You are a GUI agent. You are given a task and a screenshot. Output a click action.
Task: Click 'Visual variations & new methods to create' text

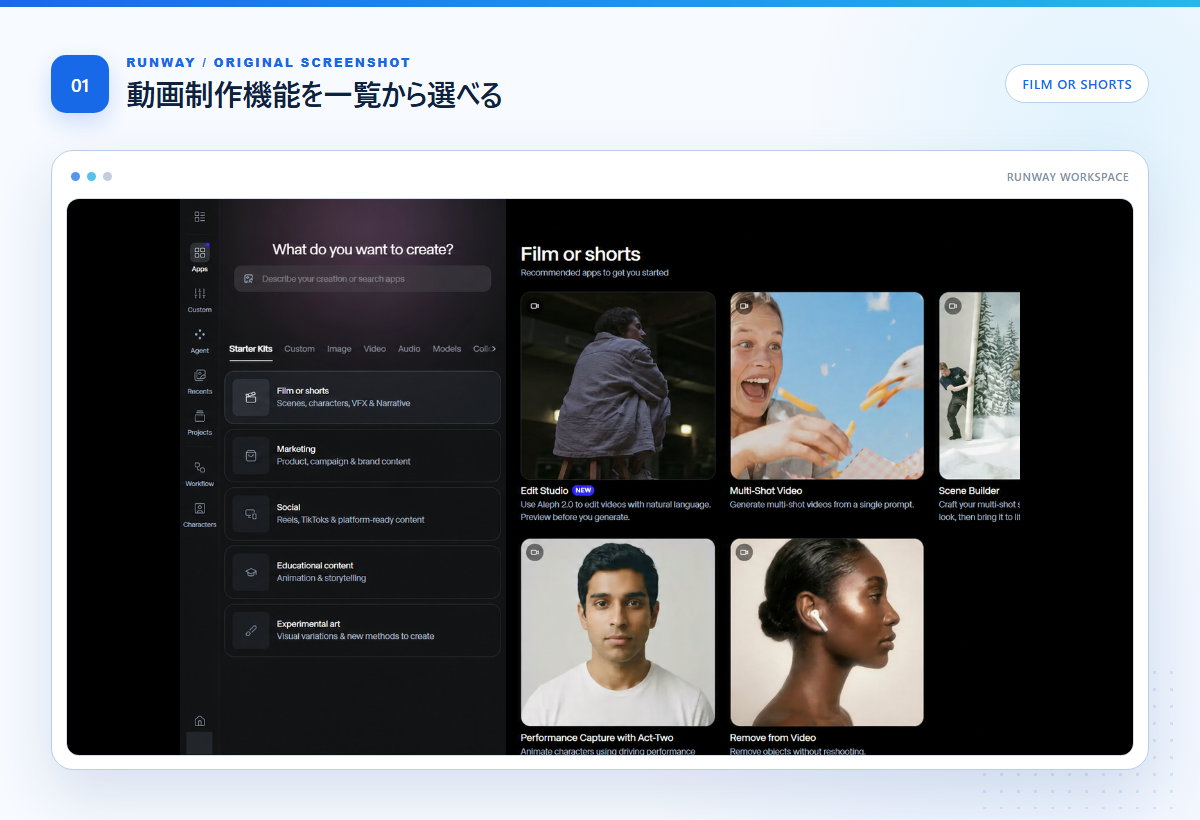[355, 636]
